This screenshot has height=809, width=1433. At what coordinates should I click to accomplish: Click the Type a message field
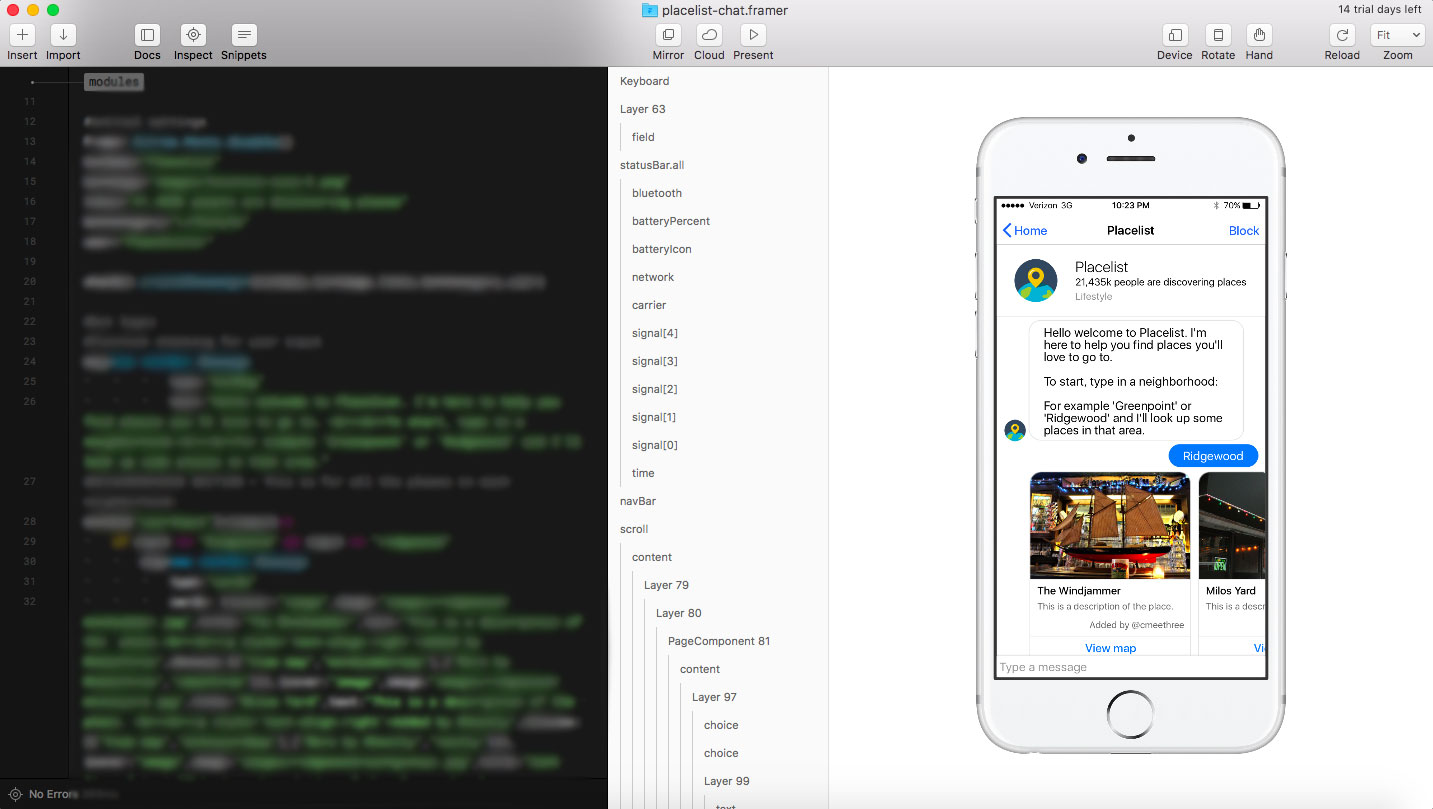point(1131,667)
